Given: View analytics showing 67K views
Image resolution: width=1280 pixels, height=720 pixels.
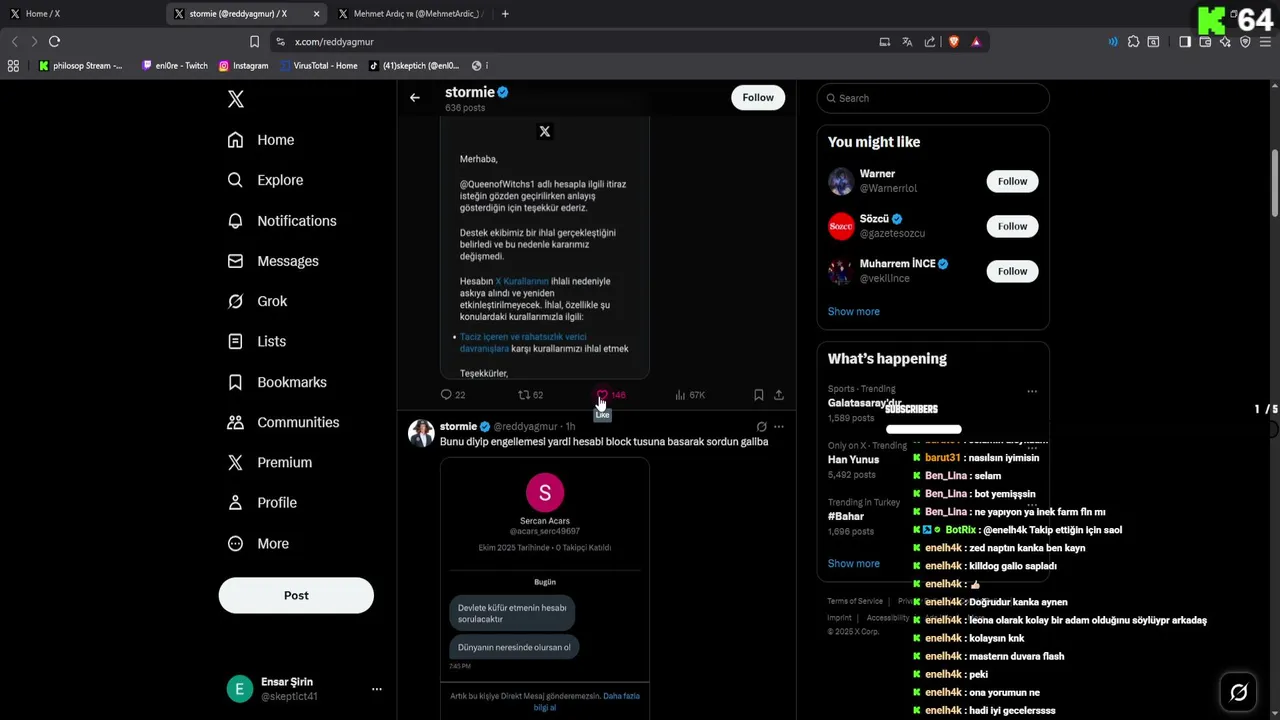Looking at the screenshot, I should click(690, 395).
